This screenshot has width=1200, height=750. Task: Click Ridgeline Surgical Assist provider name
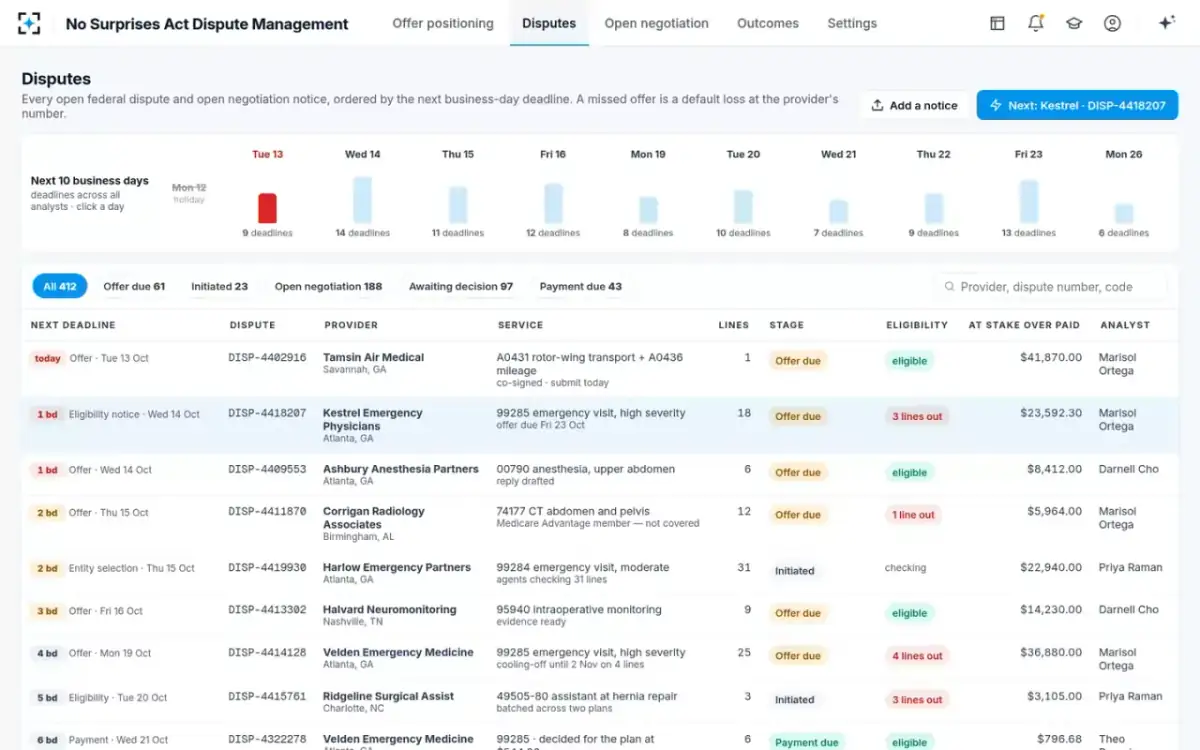pos(388,696)
